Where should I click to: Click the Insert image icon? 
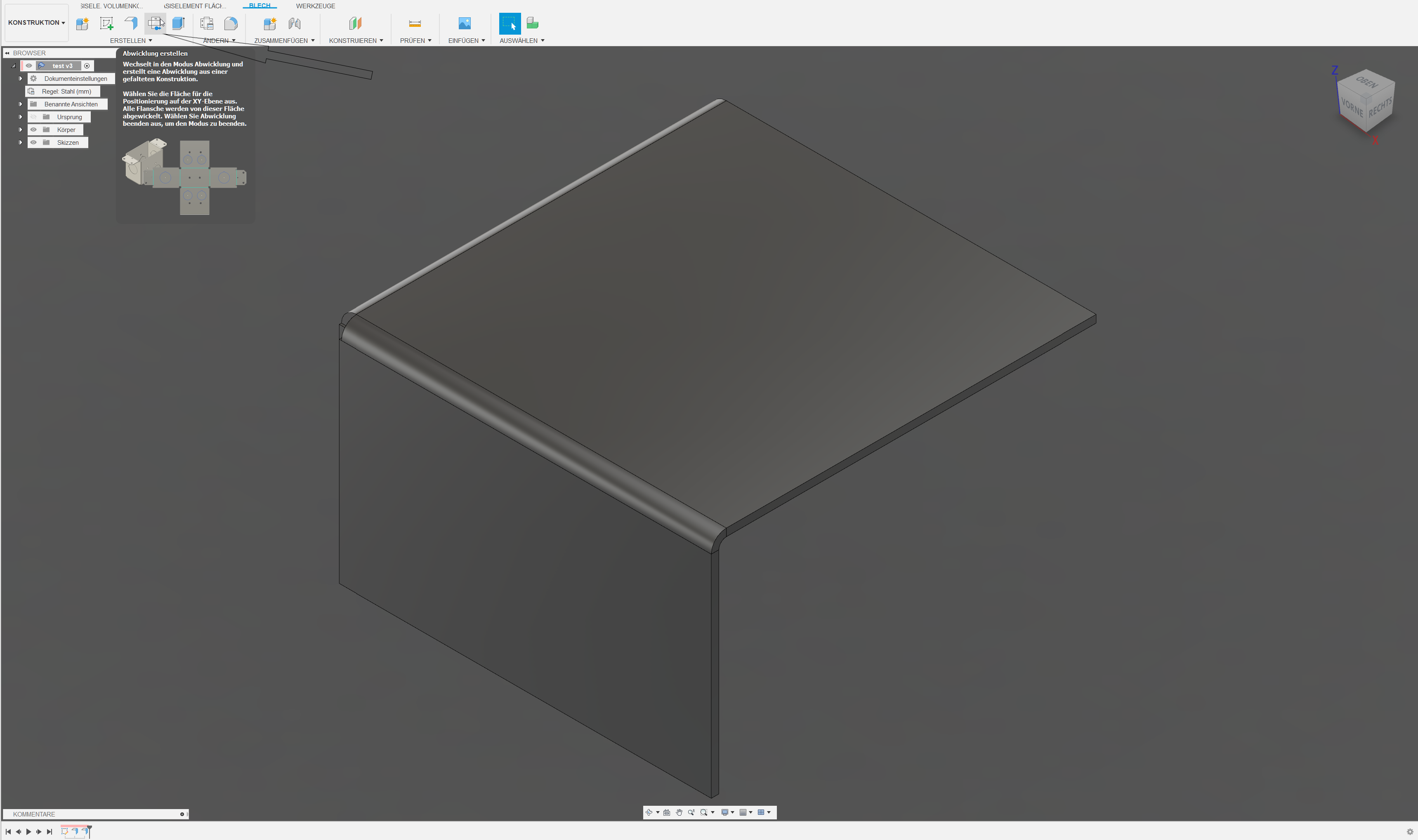(465, 23)
